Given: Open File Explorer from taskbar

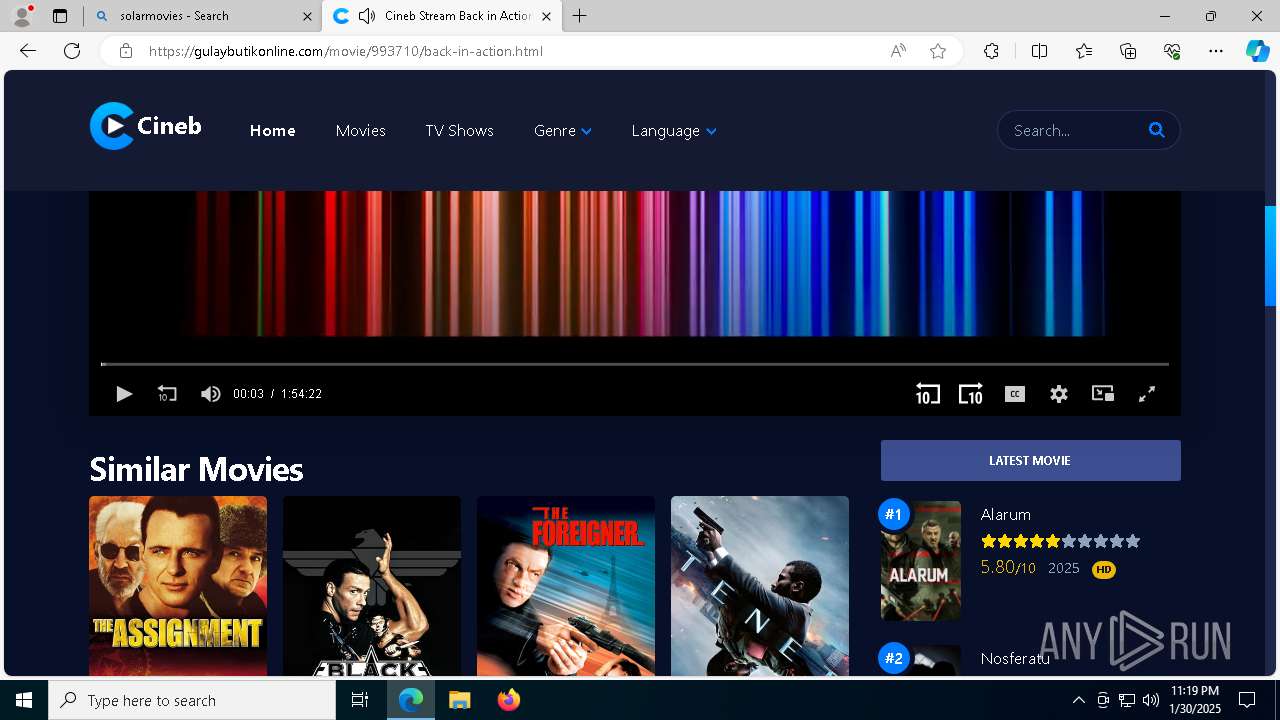Looking at the screenshot, I should click(459, 700).
